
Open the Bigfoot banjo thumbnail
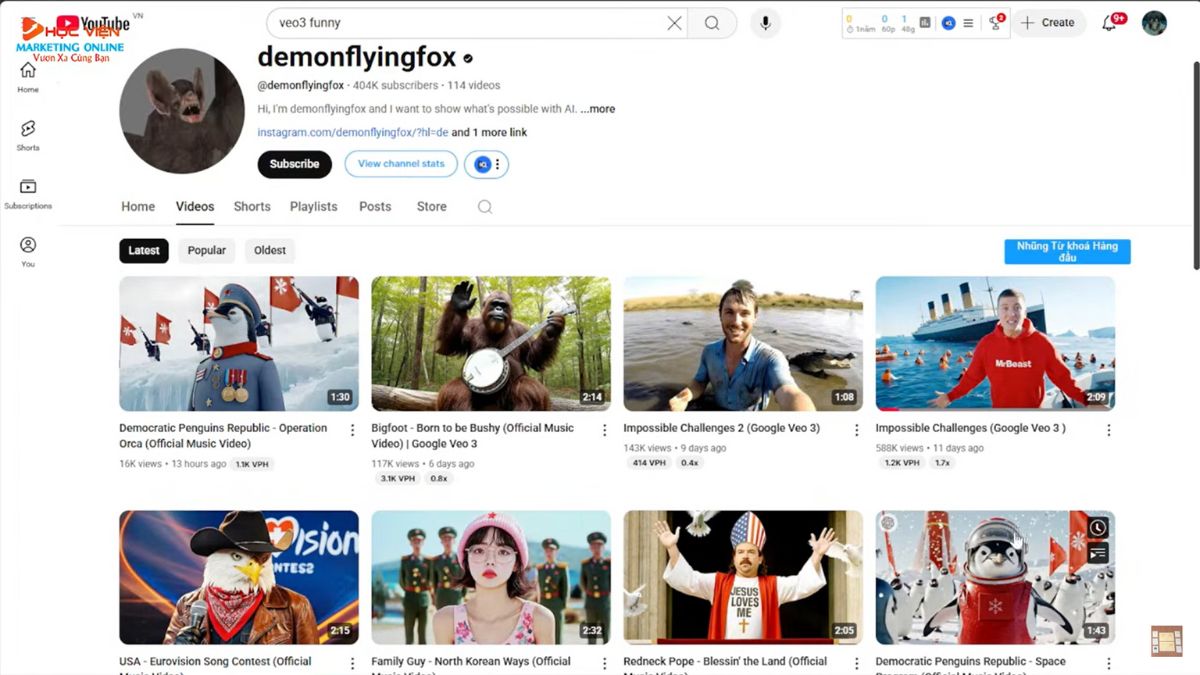[491, 344]
